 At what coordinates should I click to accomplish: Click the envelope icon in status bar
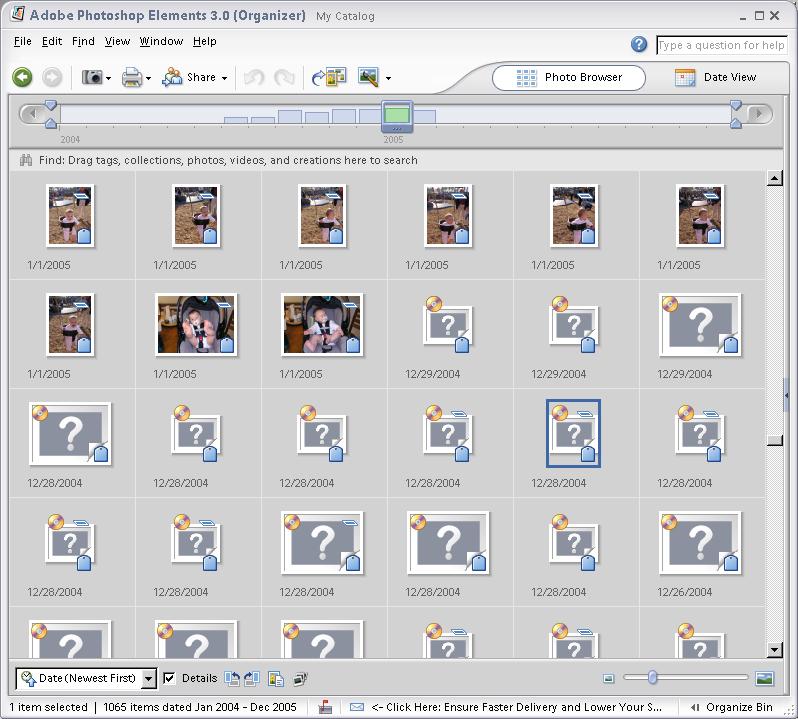pos(356,707)
